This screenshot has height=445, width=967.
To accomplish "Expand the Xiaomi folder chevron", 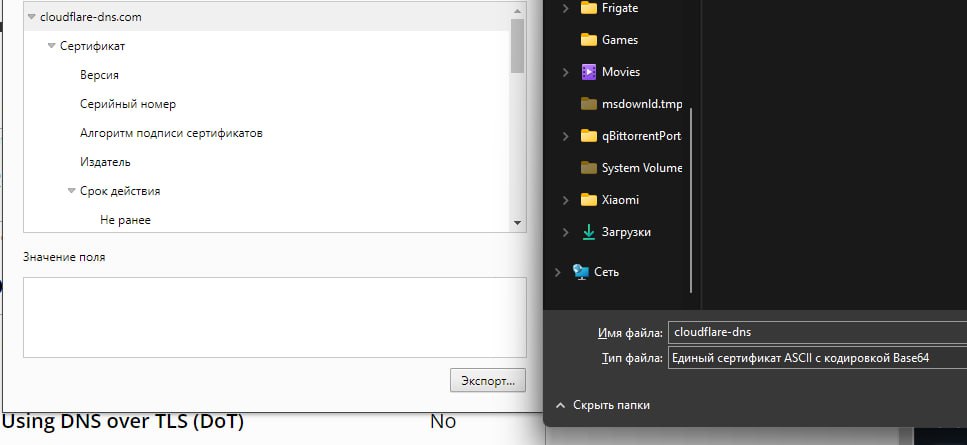I will 565,200.
